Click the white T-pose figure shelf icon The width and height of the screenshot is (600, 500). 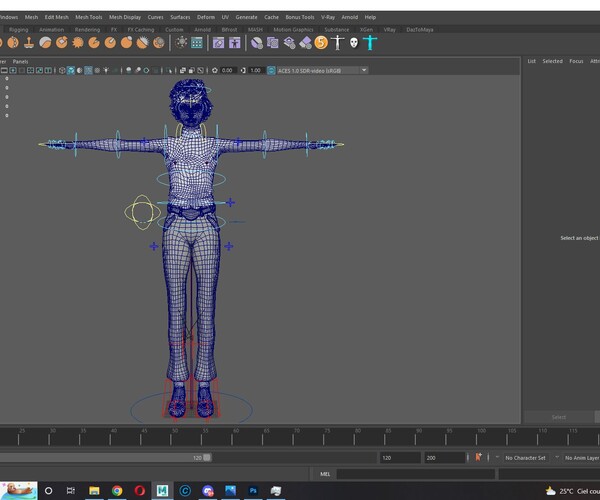pyautogui.click(x=338, y=42)
